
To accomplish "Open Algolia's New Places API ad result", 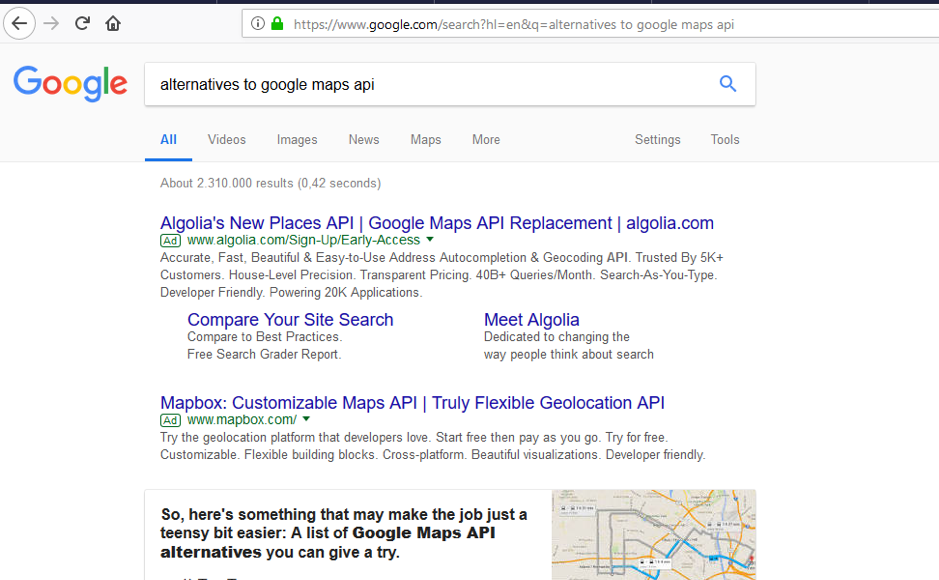I will pos(437,223).
